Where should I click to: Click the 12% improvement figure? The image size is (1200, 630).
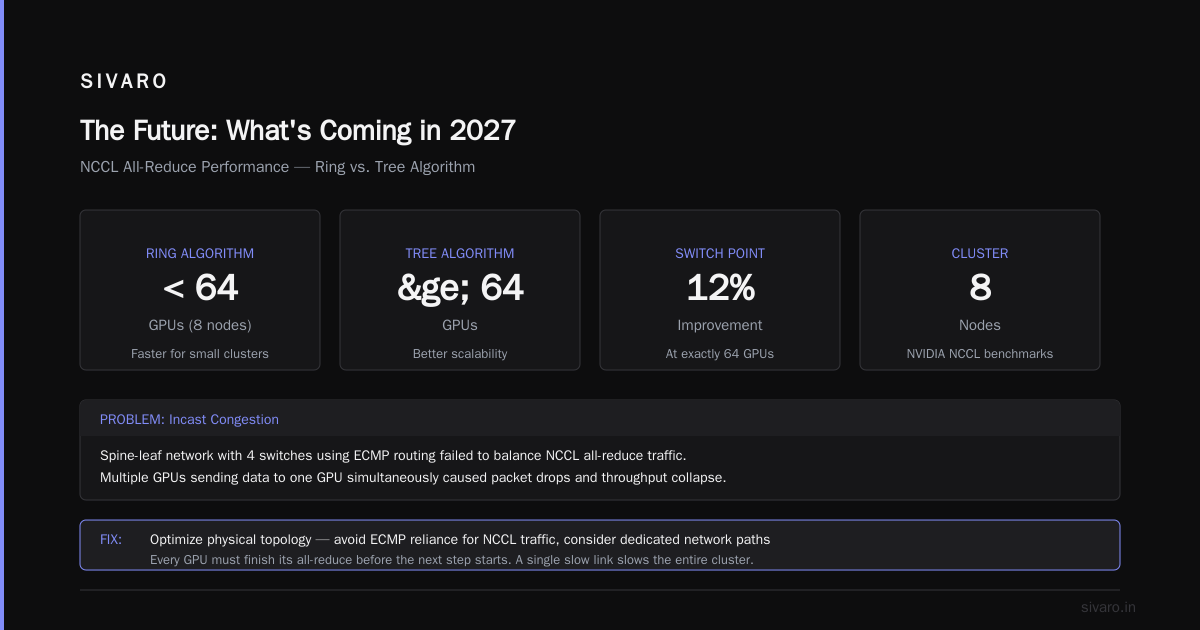point(720,288)
